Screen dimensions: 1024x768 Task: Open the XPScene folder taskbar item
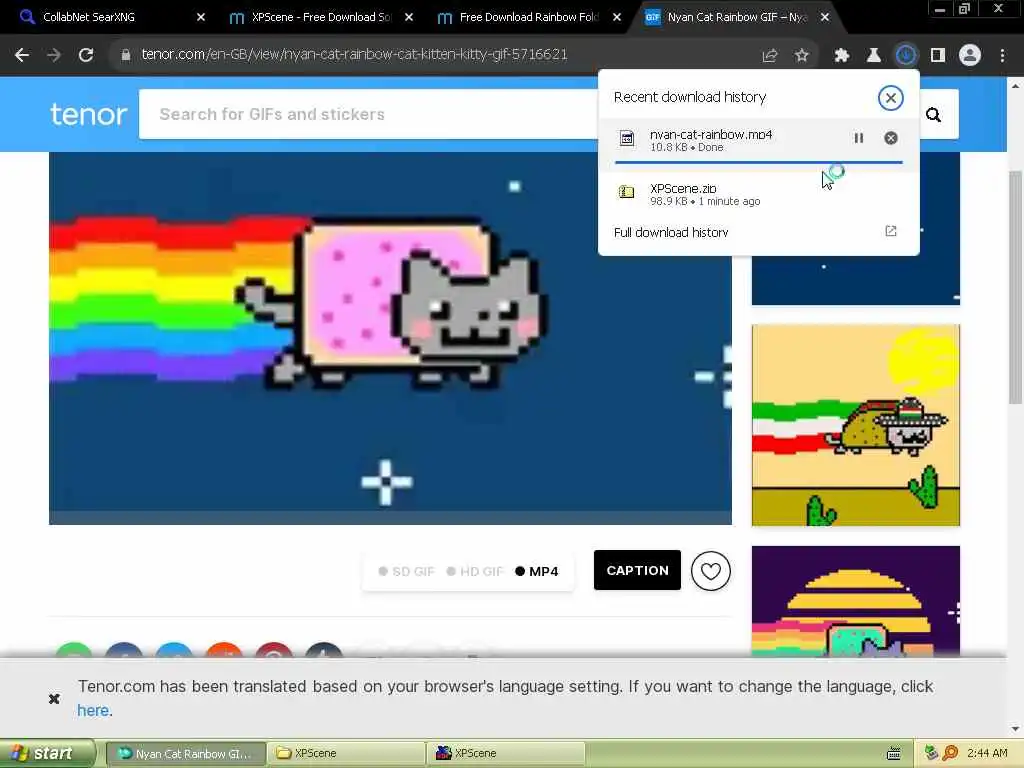coord(346,754)
